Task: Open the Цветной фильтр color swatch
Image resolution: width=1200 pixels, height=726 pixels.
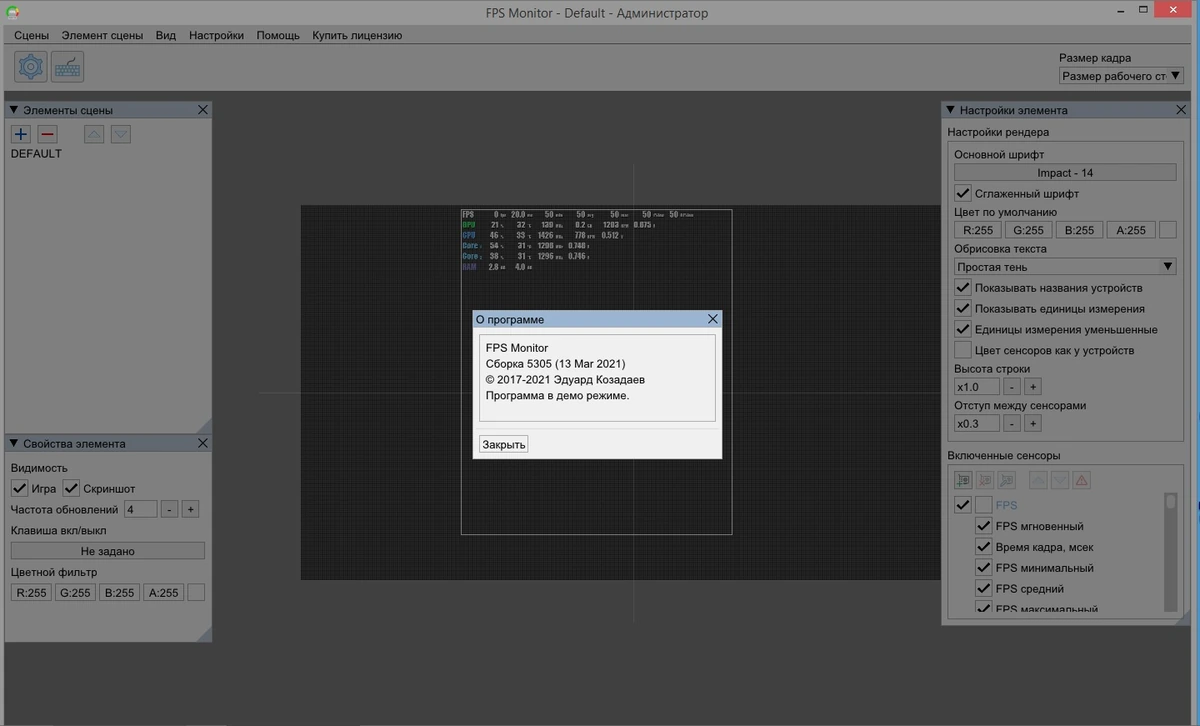Action: point(196,592)
